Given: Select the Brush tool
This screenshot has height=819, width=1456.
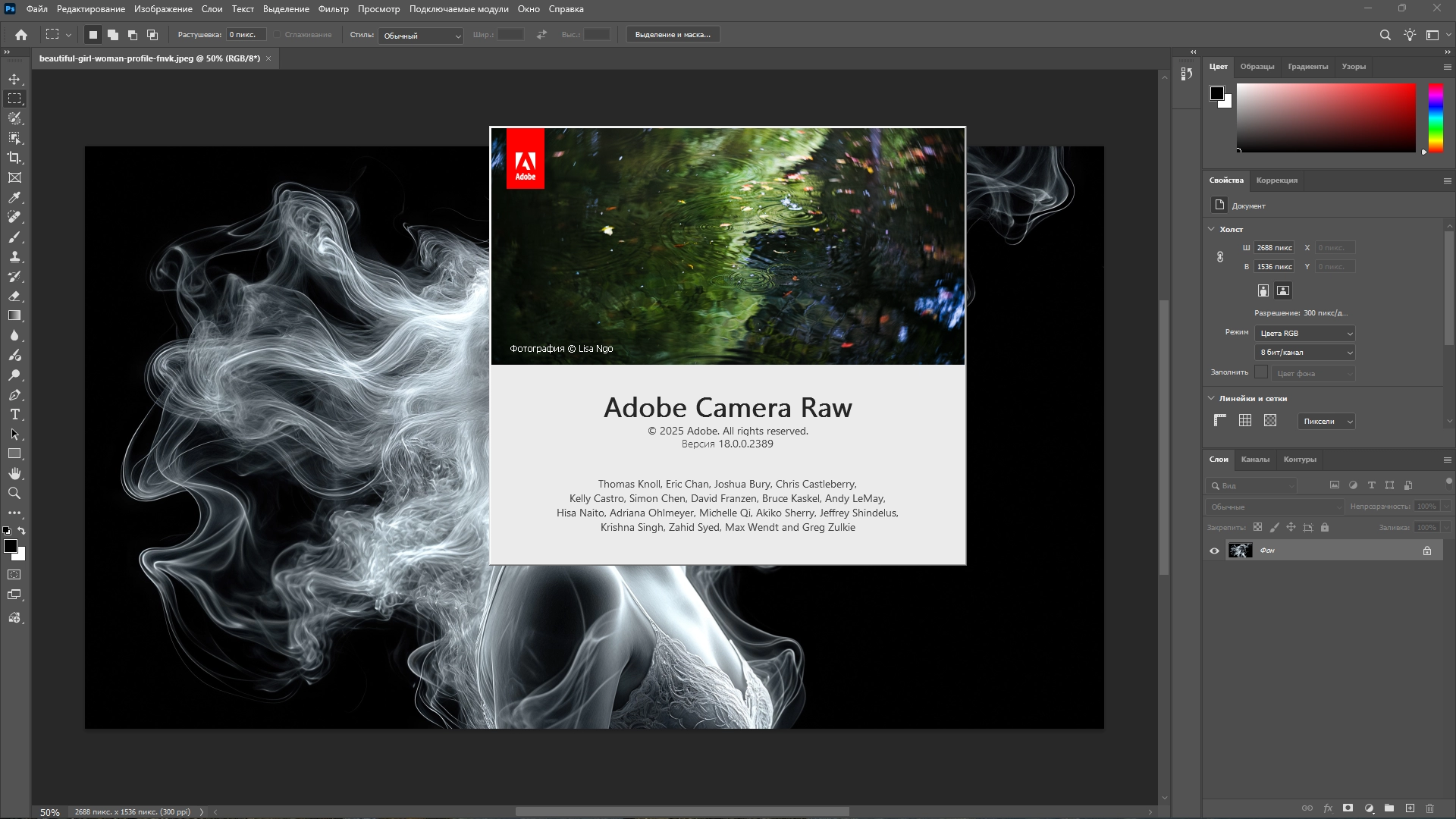Looking at the screenshot, I should pos(14,237).
